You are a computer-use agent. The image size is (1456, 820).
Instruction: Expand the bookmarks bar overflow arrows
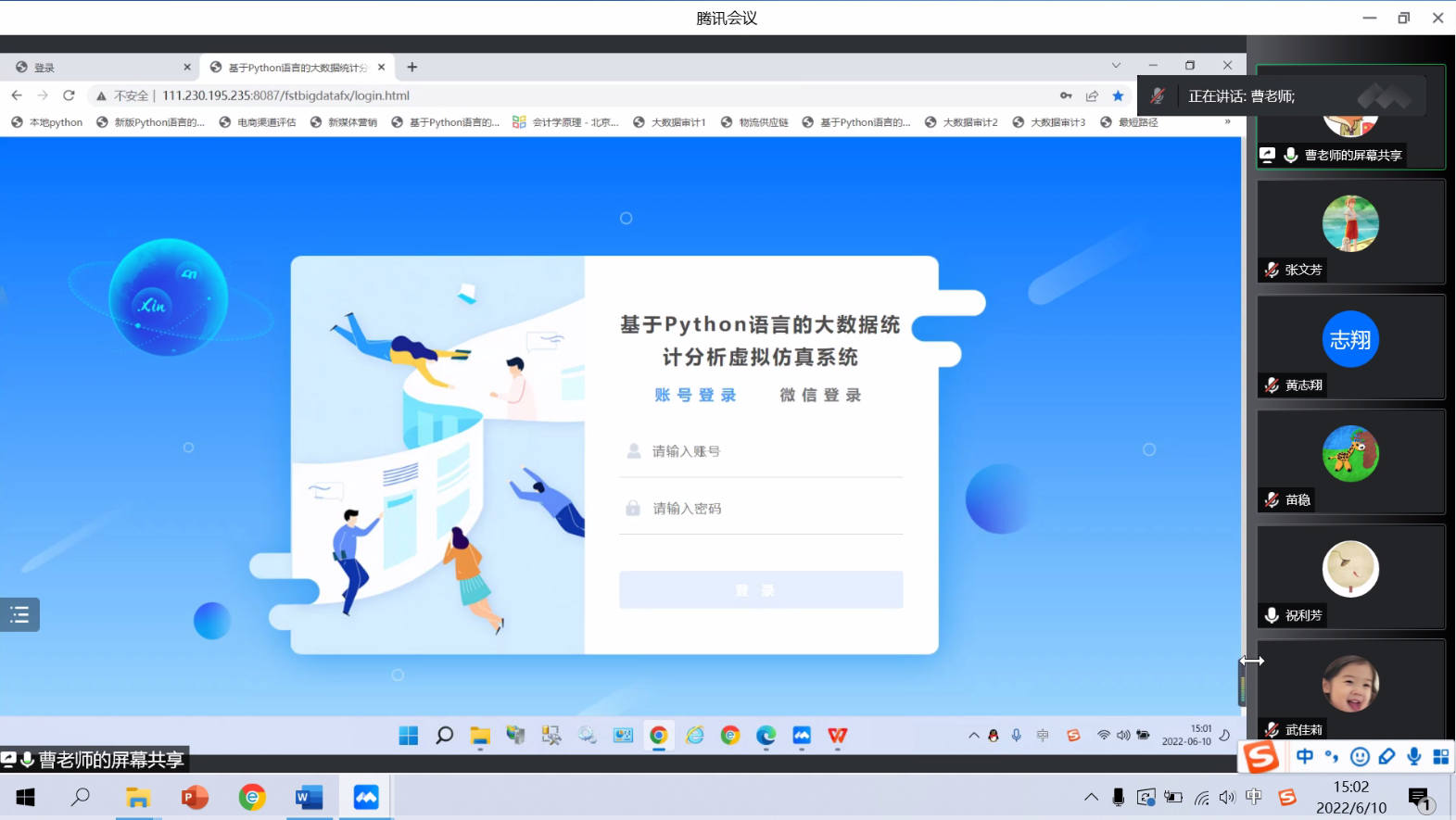point(1227,122)
